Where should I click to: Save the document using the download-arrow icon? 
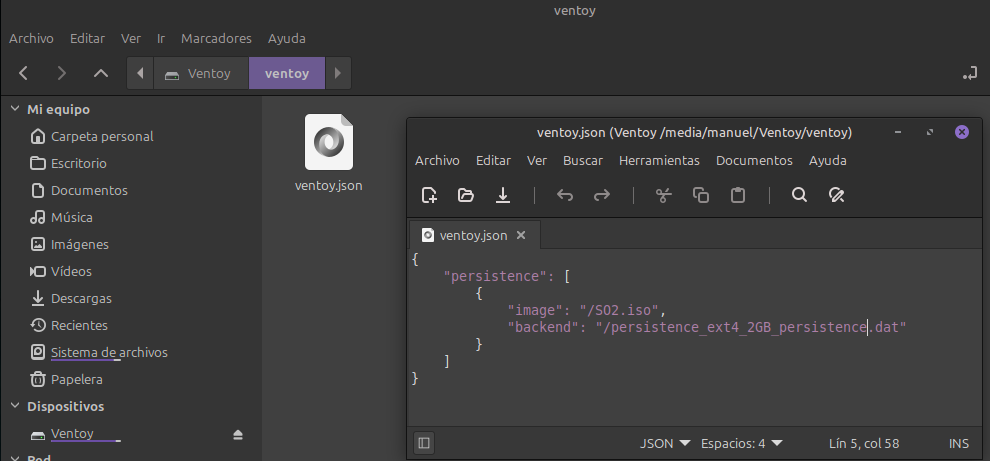tap(503, 195)
